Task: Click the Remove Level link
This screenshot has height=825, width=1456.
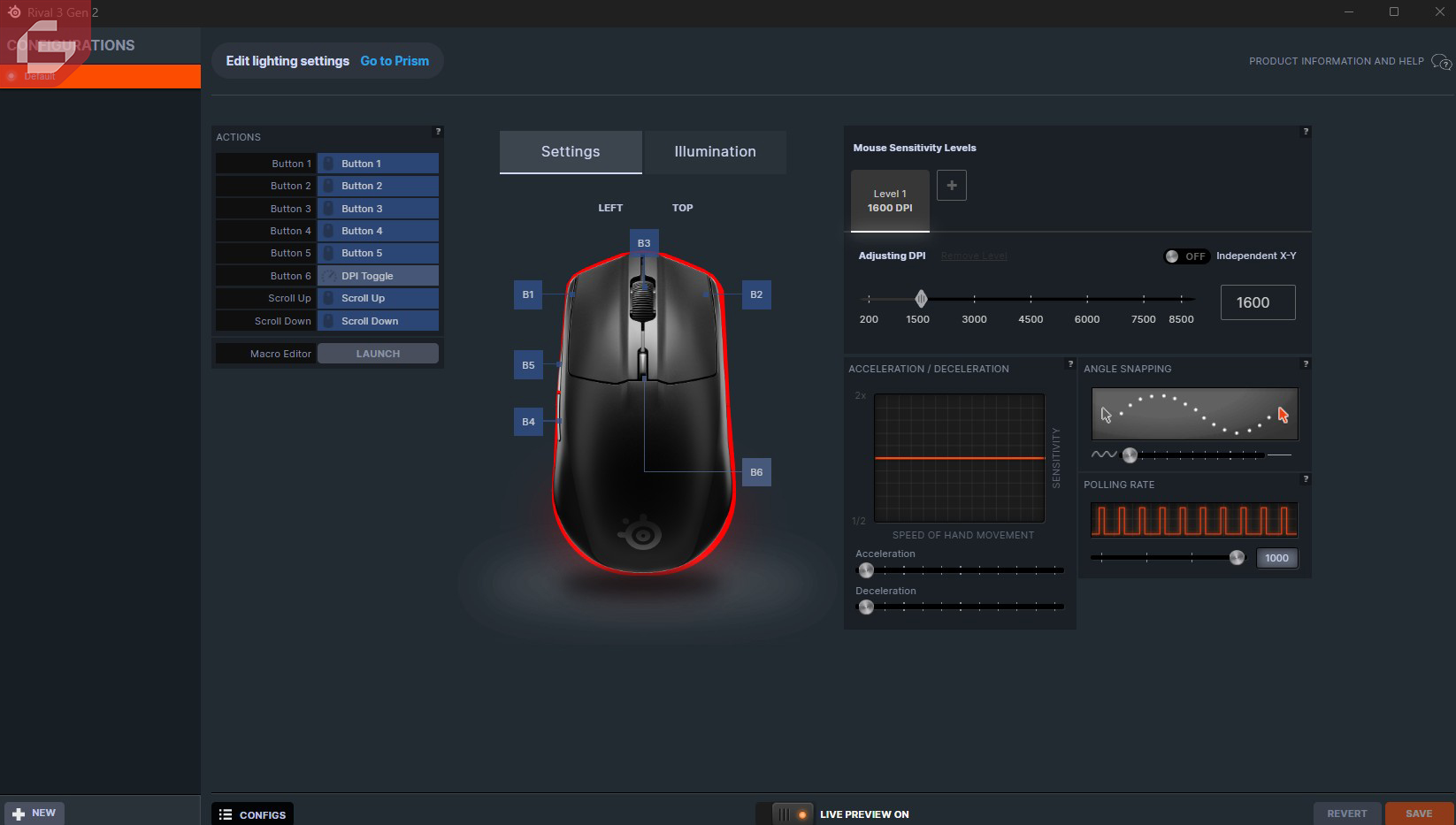Action: point(974,256)
